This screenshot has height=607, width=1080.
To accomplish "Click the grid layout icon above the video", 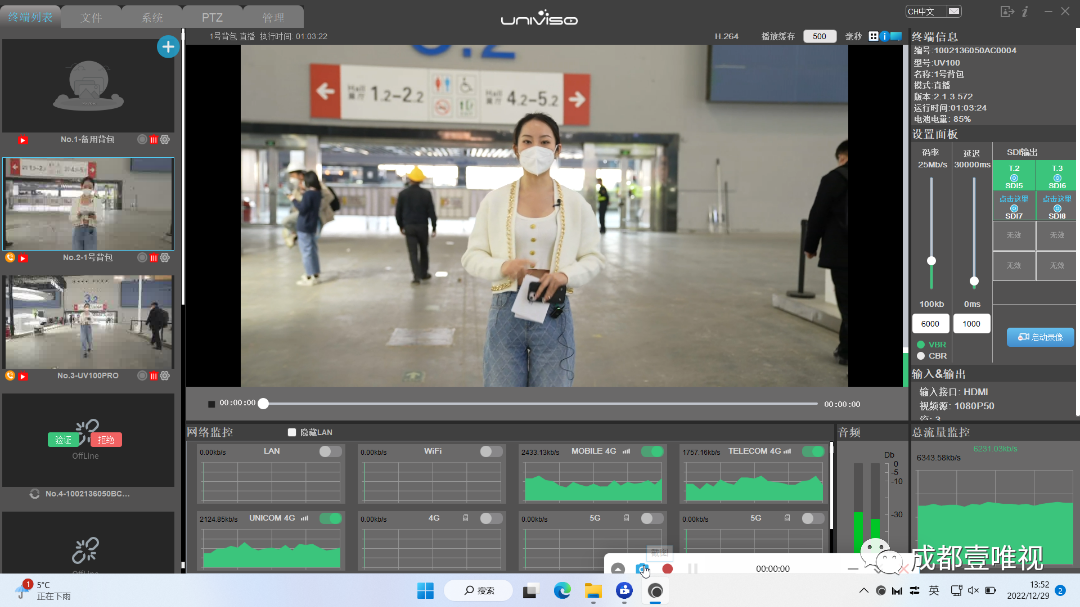I will click(x=873, y=36).
